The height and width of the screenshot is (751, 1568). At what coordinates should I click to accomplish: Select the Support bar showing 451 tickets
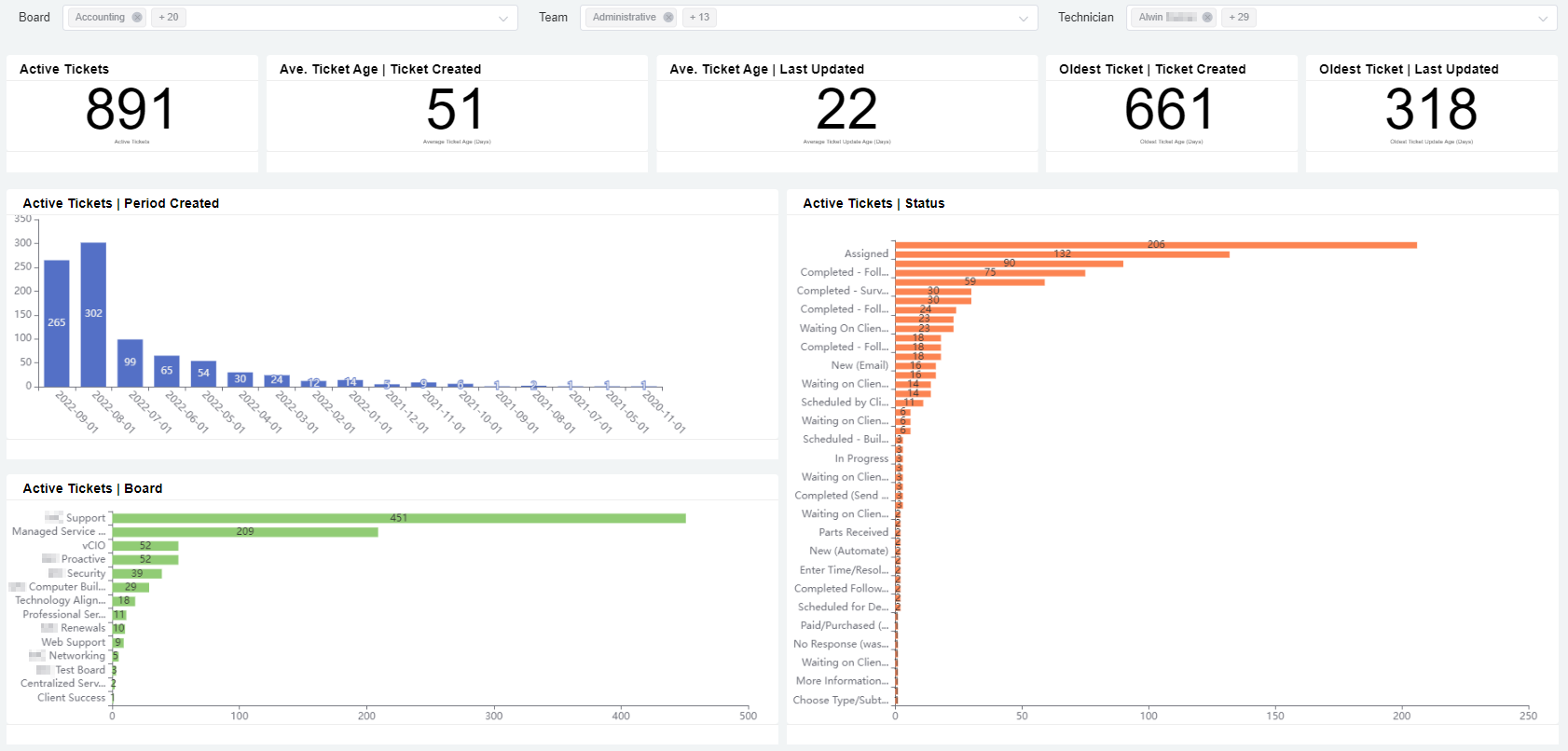click(399, 518)
